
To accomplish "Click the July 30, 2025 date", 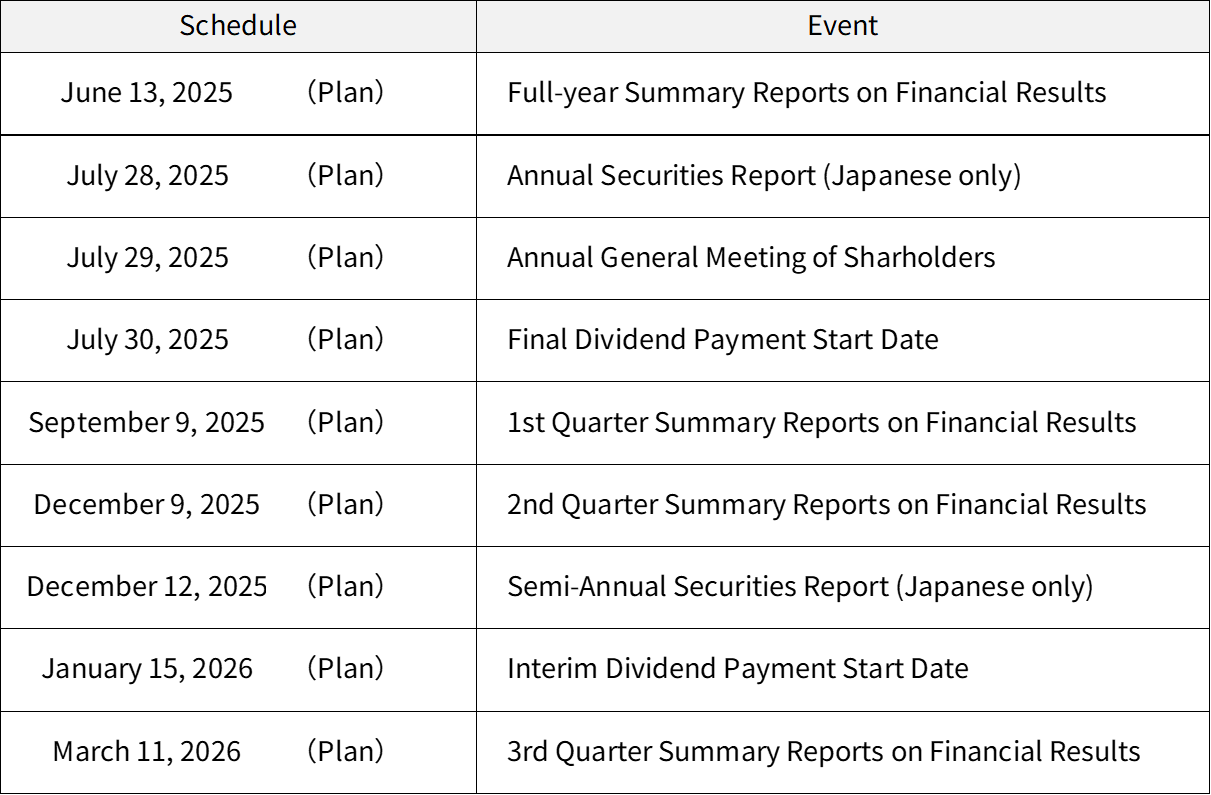I will point(148,339).
